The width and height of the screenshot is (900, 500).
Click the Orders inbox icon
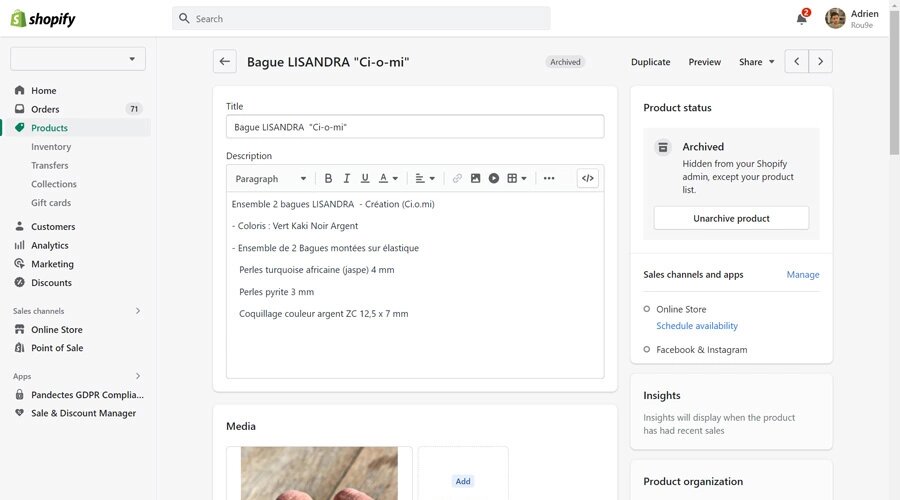point(20,108)
